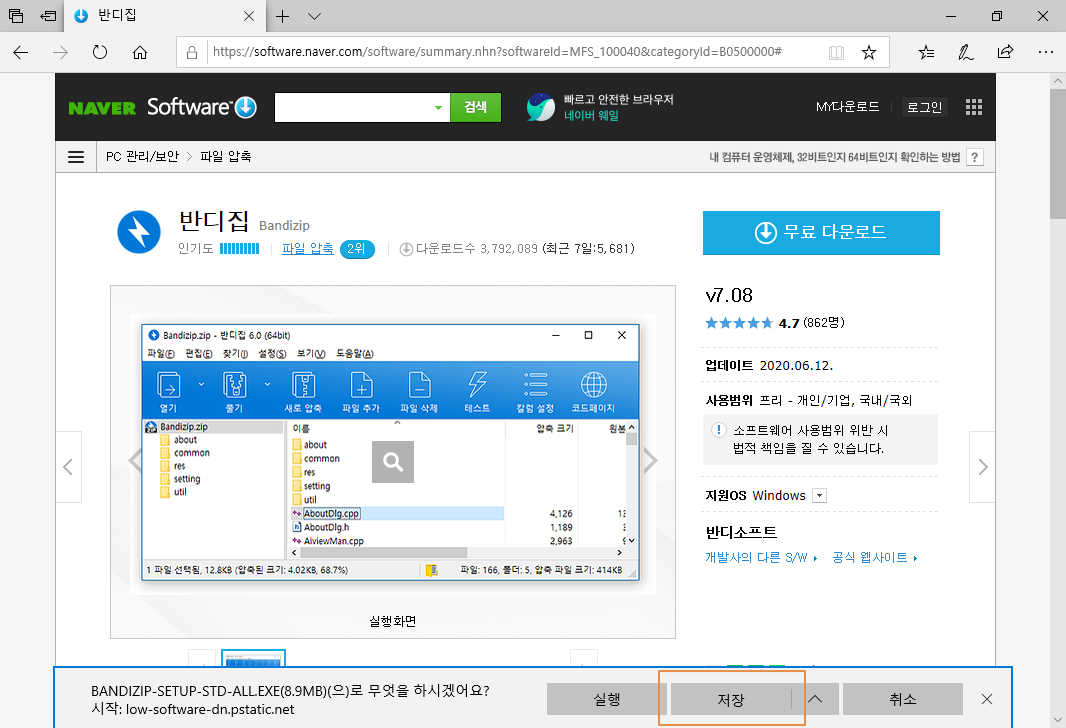1066x728 pixels.
Task: Show previous screenshot with left arrow
Action: pos(135,461)
